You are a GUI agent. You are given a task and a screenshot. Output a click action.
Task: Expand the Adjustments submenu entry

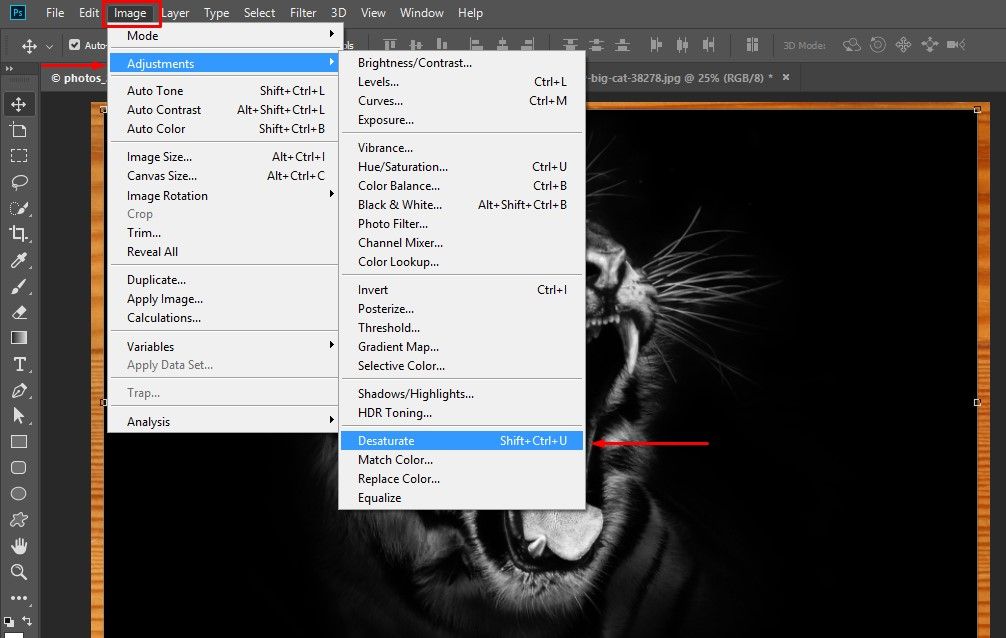pos(224,63)
